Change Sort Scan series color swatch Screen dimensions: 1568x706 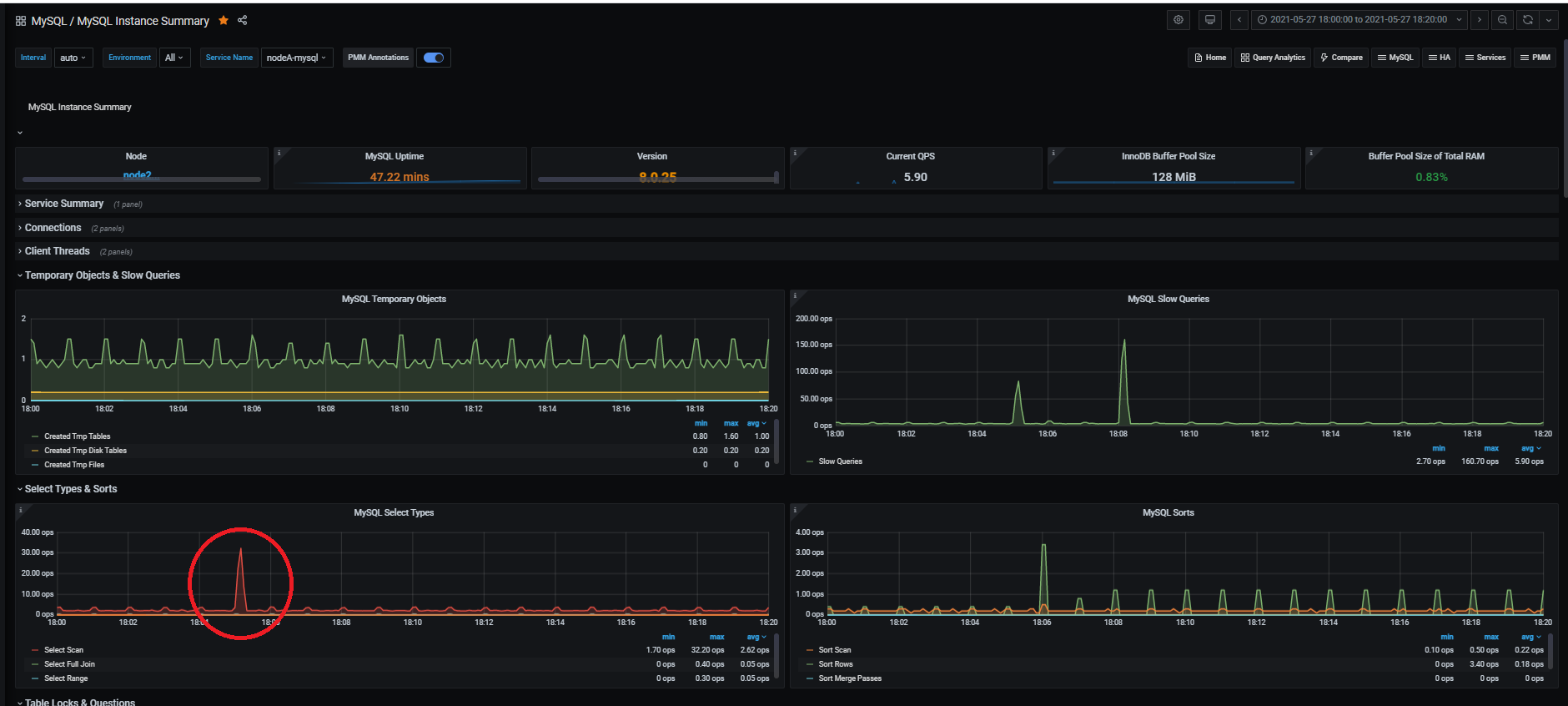click(810, 650)
